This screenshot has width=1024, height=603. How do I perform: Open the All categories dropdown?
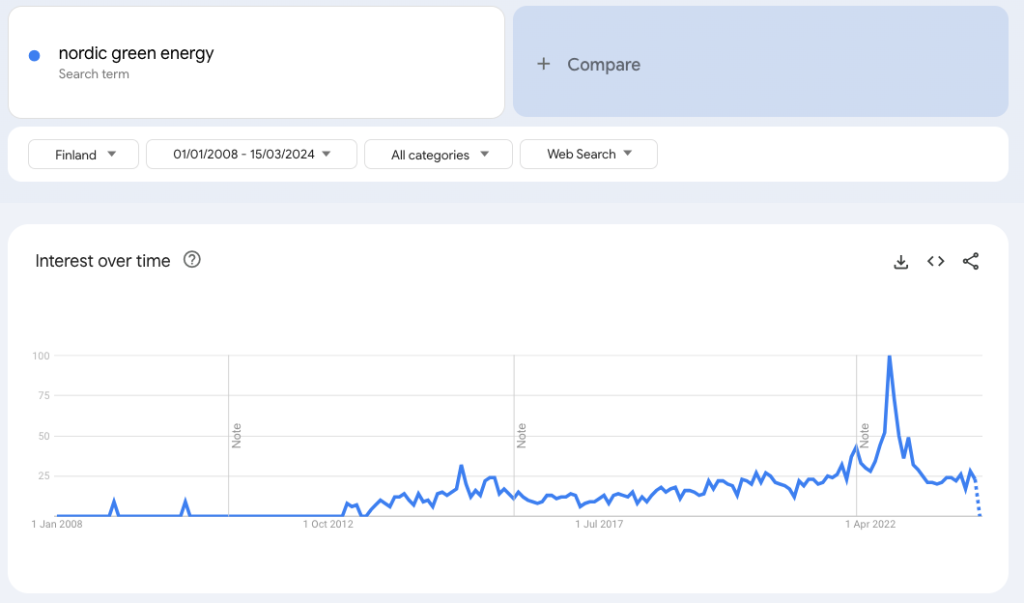point(438,154)
